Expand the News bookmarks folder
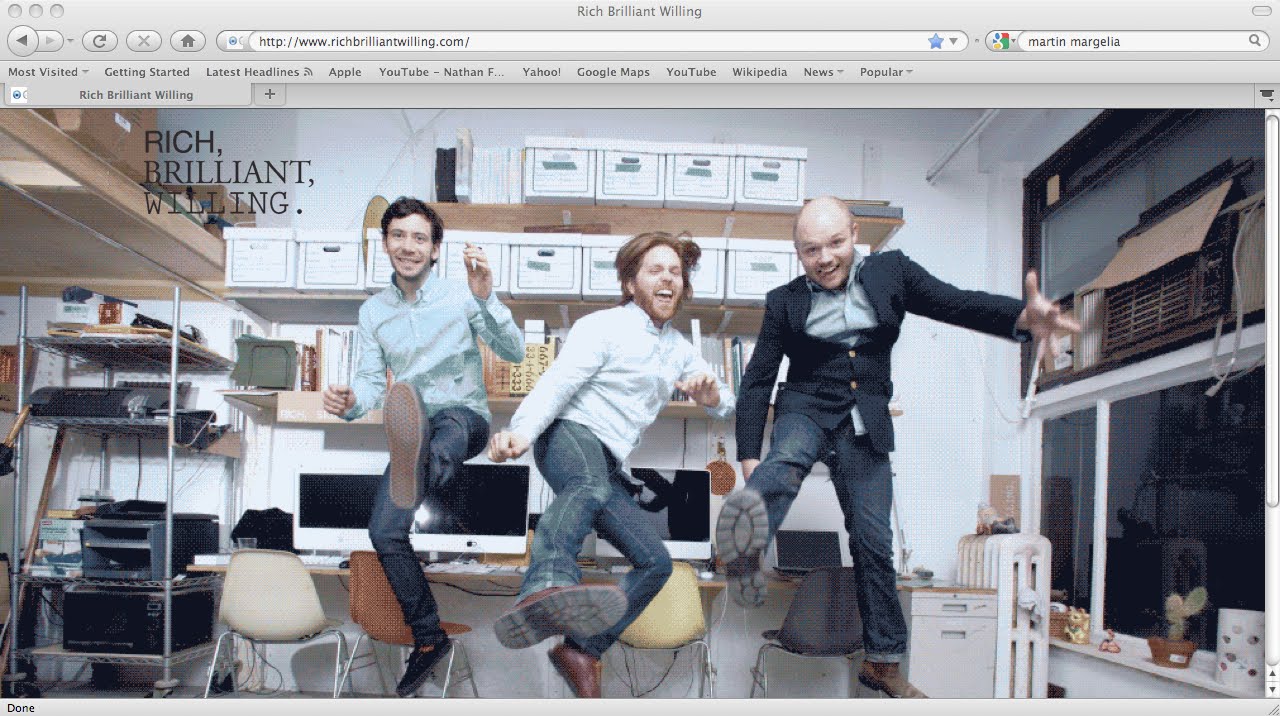 pyautogui.click(x=823, y=72)
